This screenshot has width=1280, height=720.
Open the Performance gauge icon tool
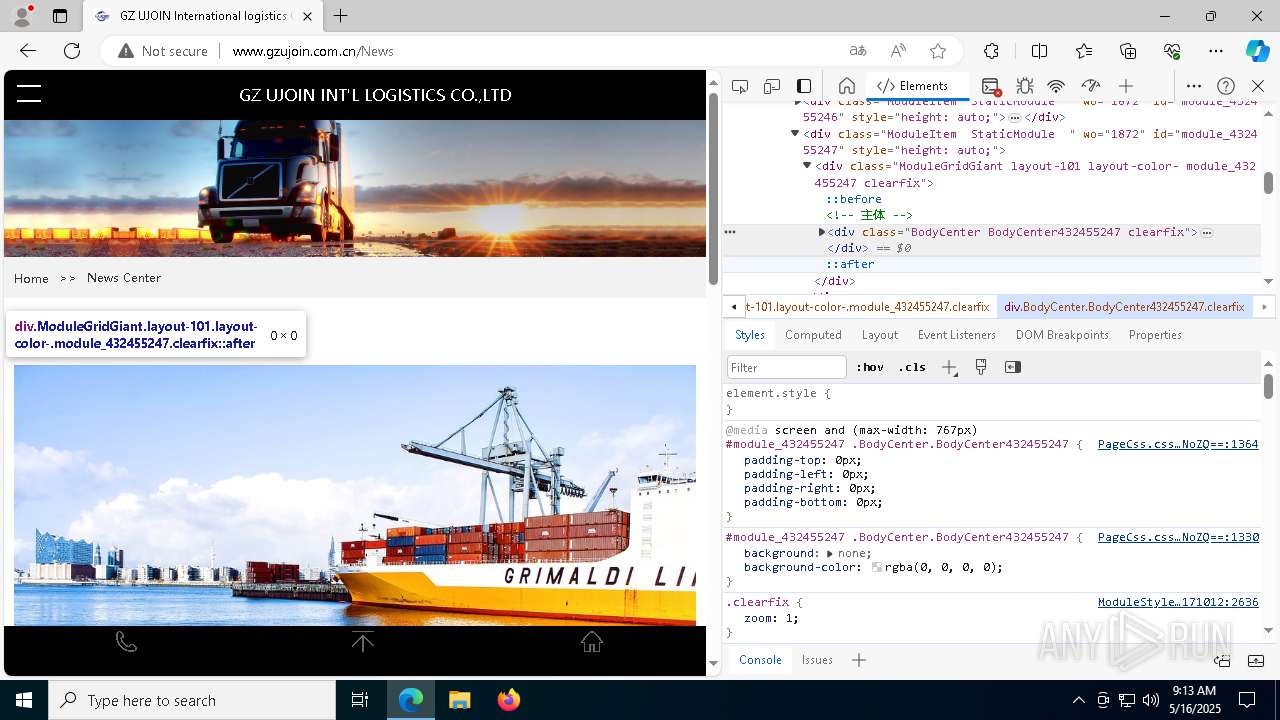1091,86
